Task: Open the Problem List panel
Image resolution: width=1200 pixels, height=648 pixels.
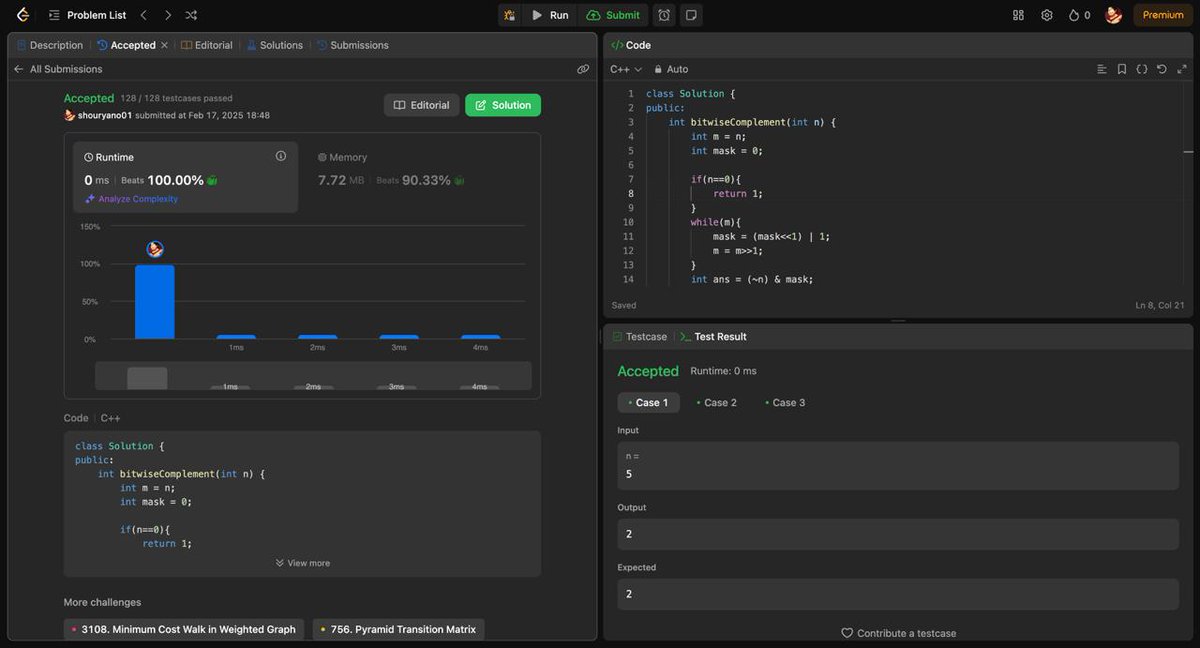Action: [88, 15]
